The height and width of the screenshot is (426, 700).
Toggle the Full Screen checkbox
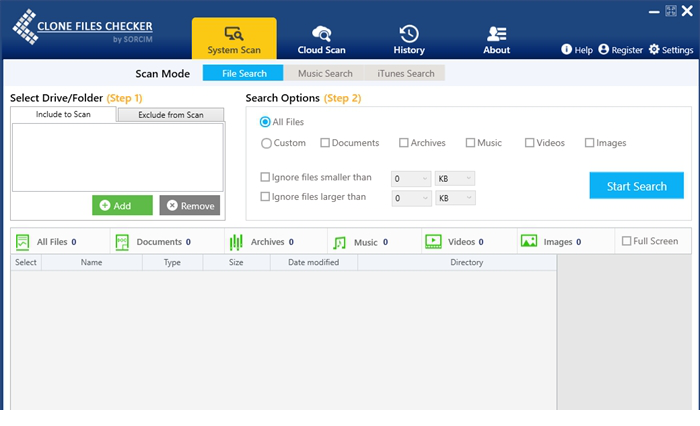[627, 241]
